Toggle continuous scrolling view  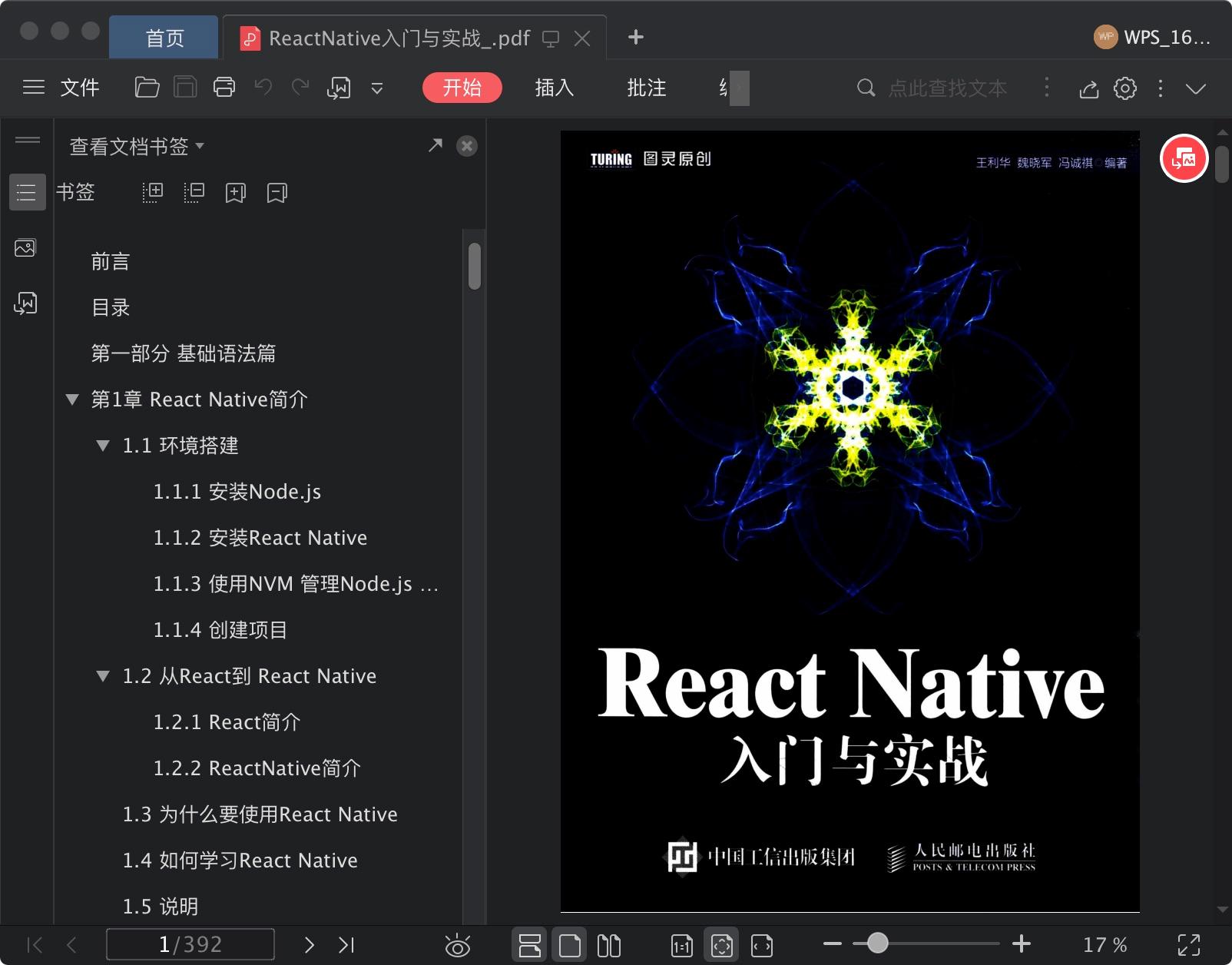(x=530, y=945)
